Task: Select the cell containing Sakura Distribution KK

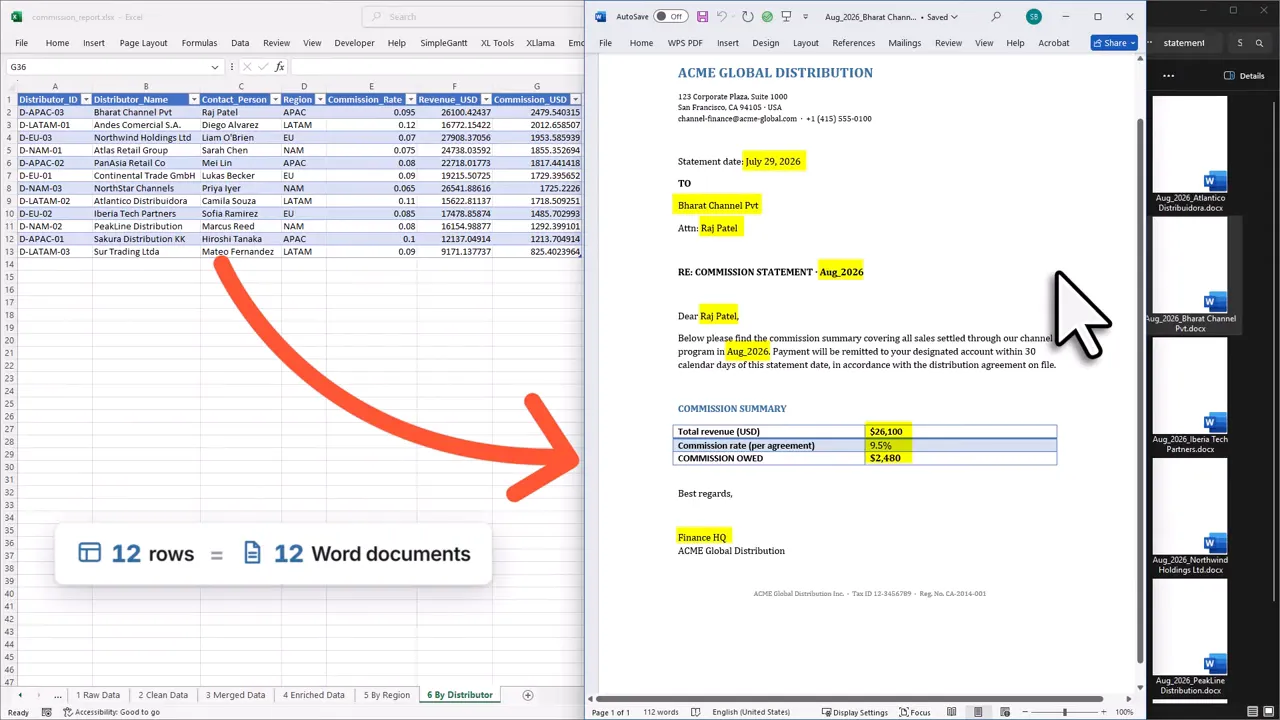Action: [x=145, y=239]
